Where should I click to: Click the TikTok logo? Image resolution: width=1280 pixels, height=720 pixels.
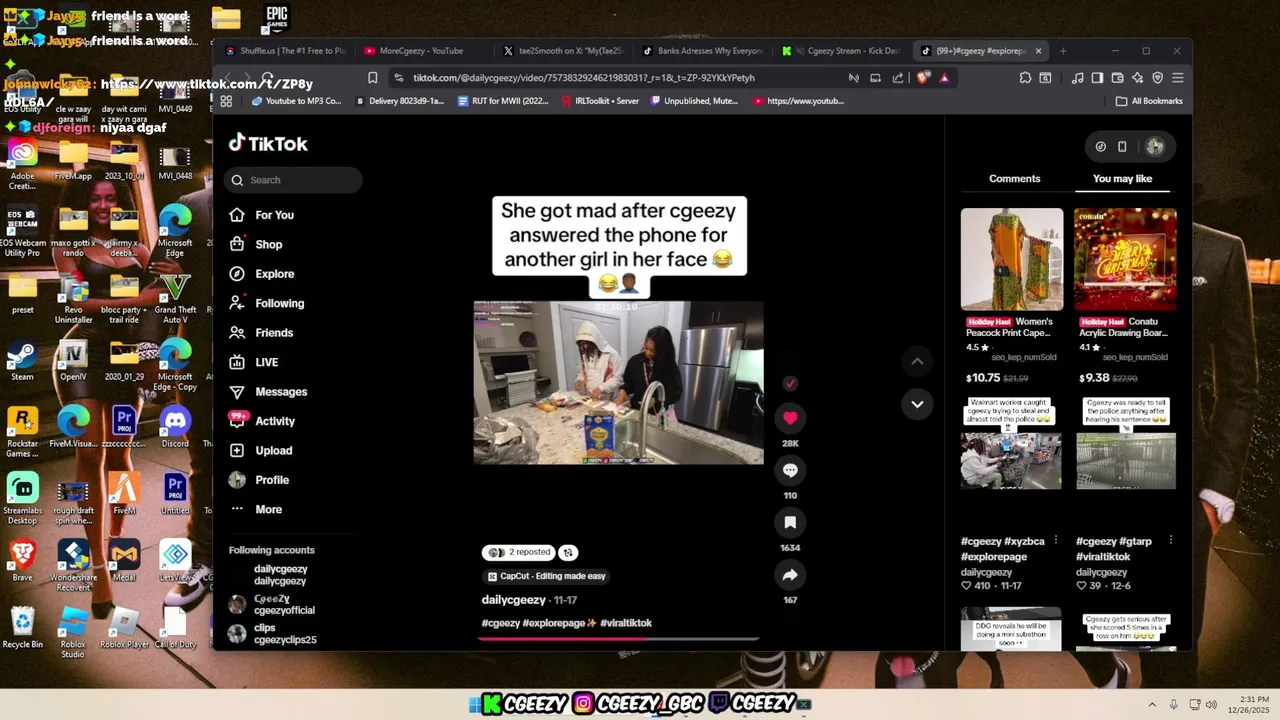pyautogui.click(x=268, y=144)
